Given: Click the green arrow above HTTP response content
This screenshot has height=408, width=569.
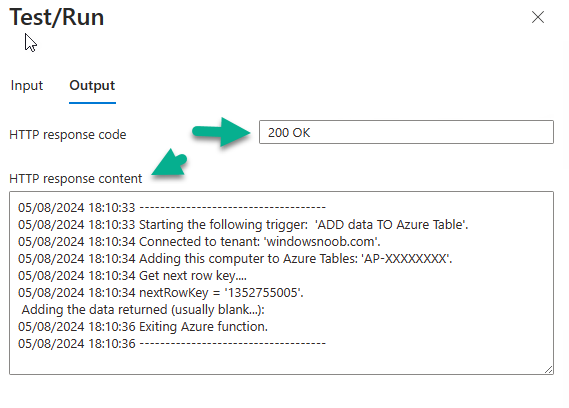Looking at the screenshot, I should click(170, 162).
